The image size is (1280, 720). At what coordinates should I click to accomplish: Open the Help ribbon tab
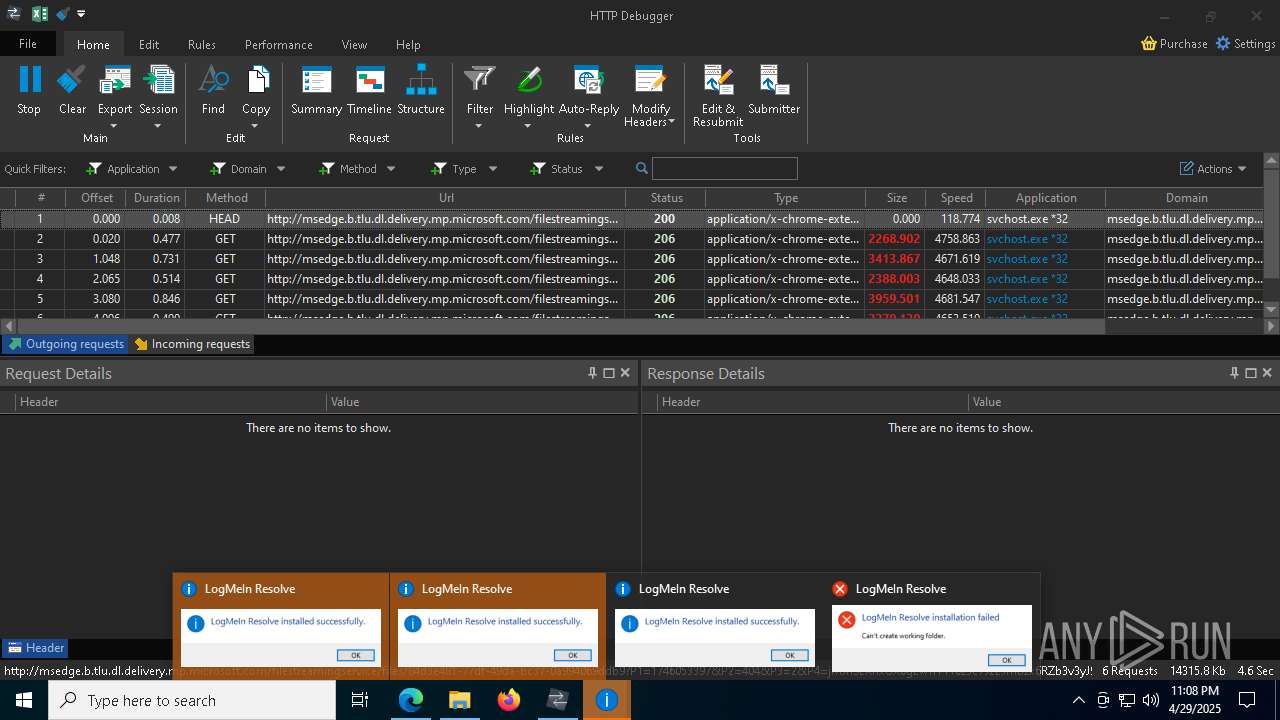pyautogui.click(x=408, y=44)
